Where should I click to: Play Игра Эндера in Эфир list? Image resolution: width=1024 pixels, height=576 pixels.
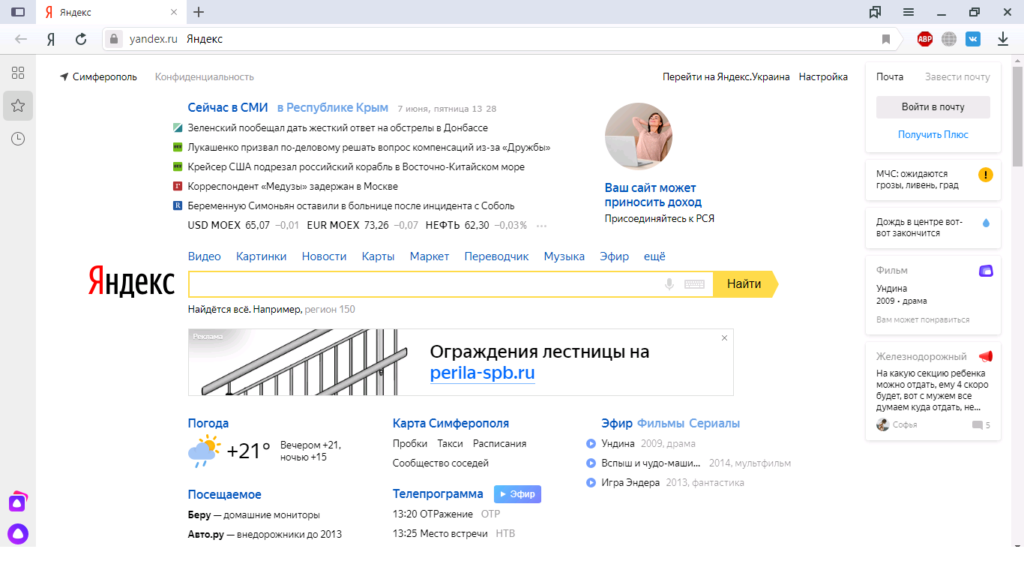[591, 483]
